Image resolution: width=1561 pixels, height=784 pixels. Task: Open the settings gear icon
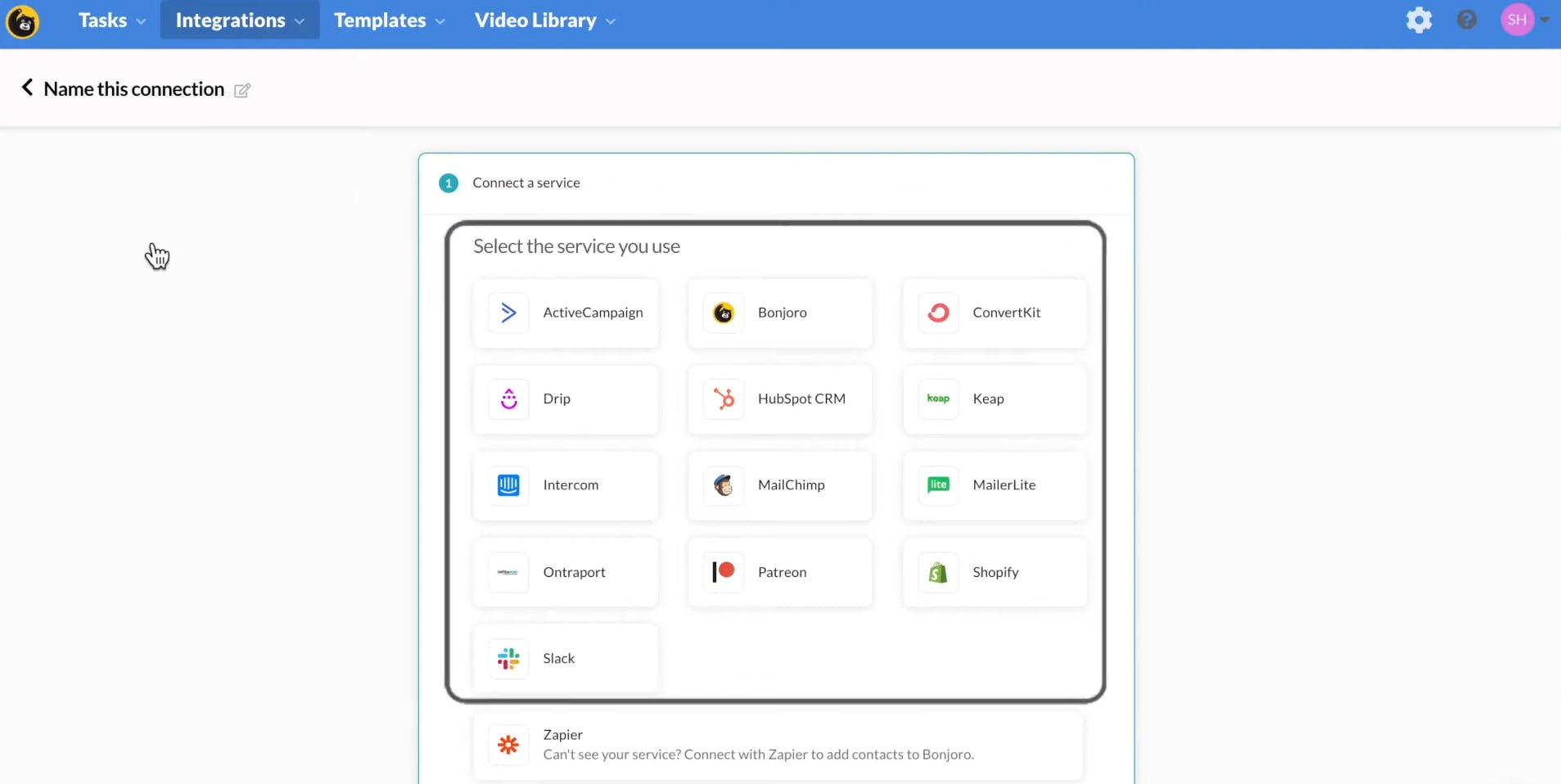pyautogui.click(x=1419, y=20)
